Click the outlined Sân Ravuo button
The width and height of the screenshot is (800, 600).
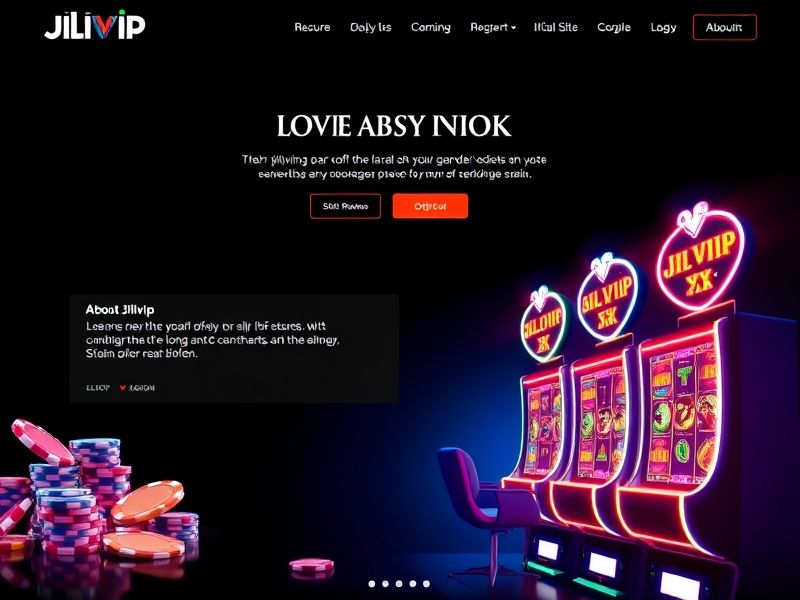345,206
